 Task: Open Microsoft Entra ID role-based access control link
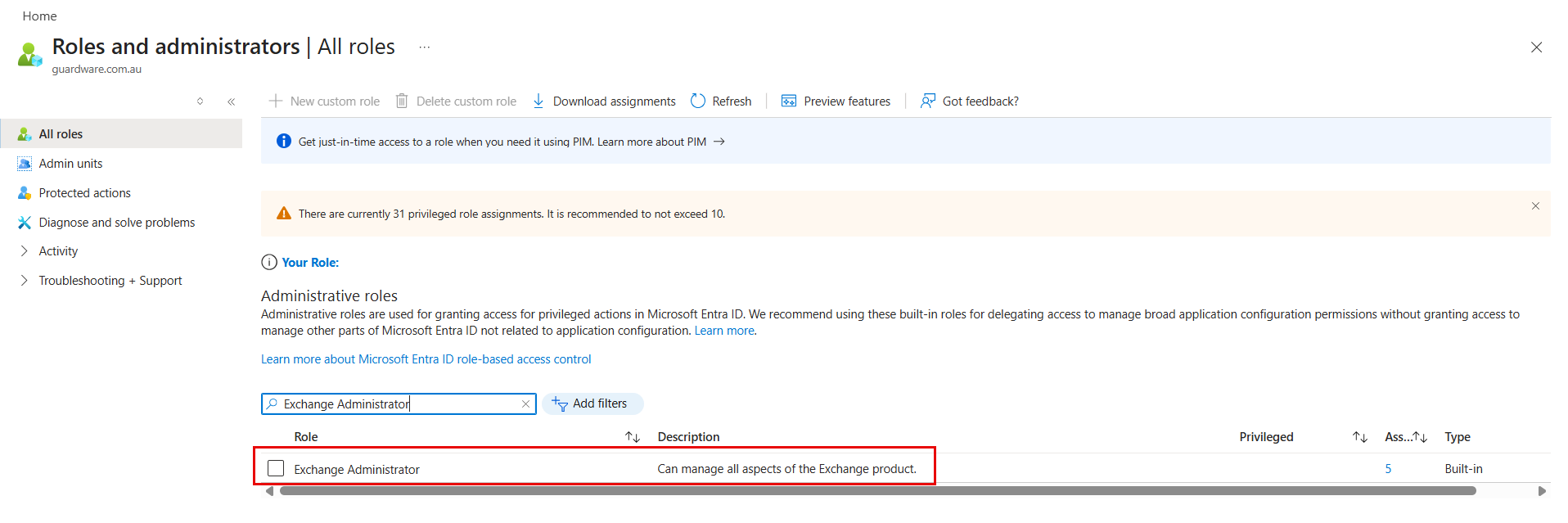click(x=426, y=359)
